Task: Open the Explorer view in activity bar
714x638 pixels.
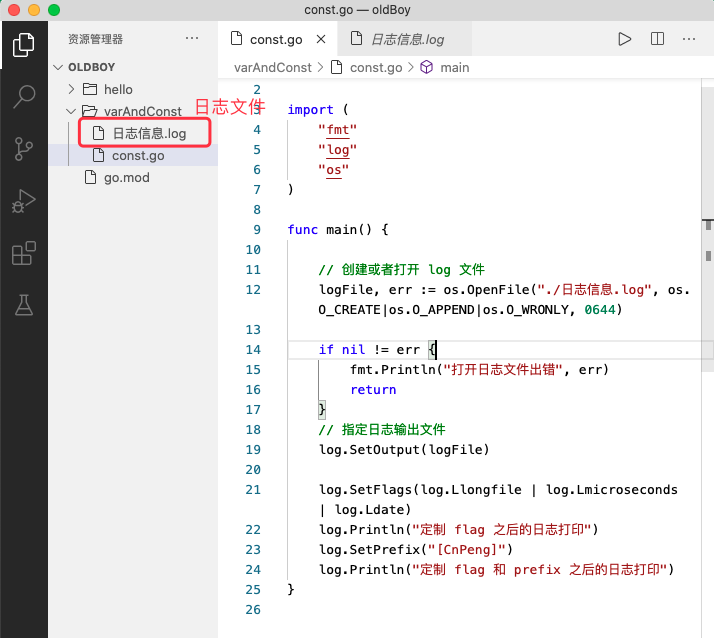Action: coord(23,45)
